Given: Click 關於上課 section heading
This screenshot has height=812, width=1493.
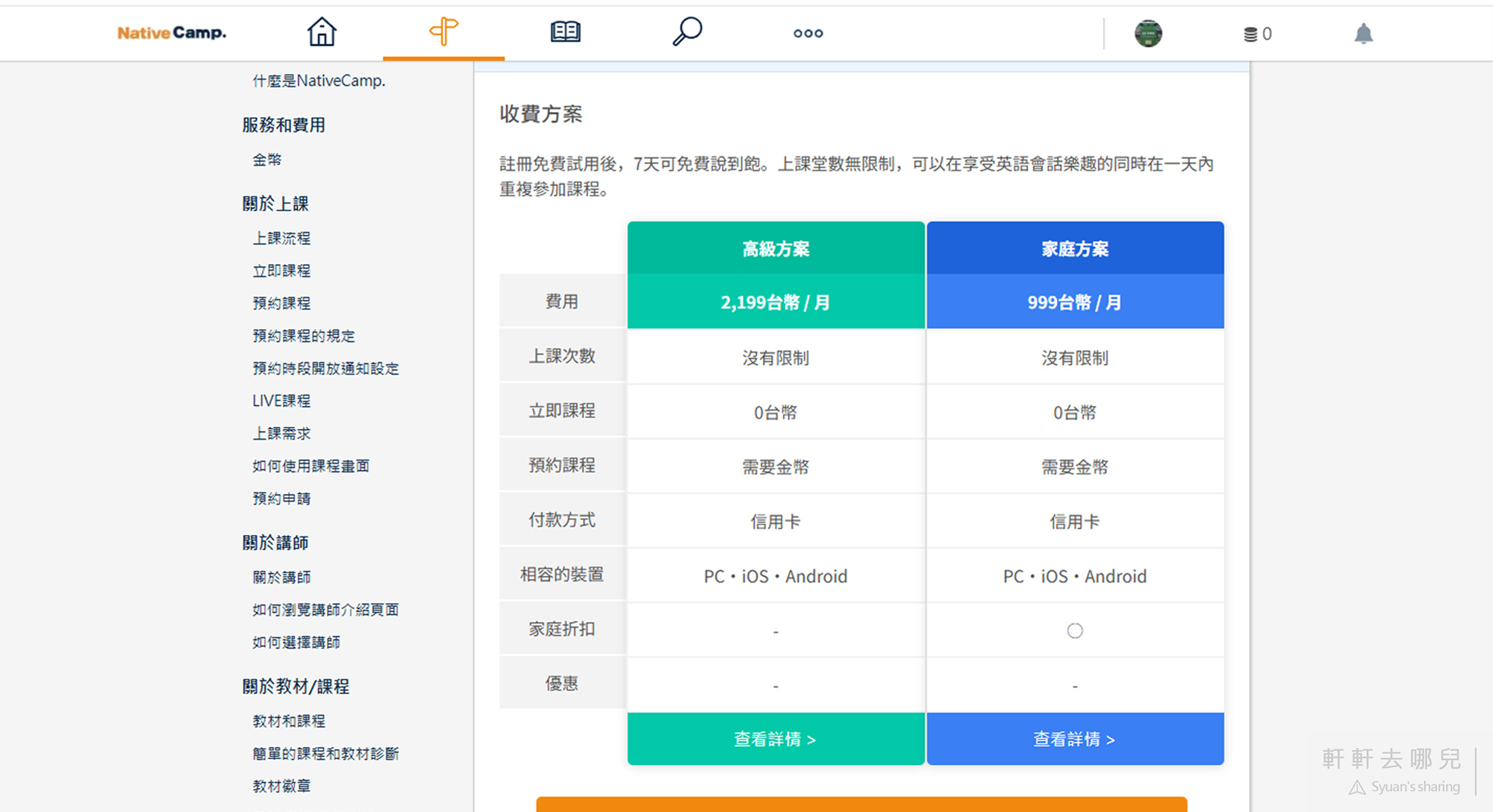Looking at the screenshot, I should pyautogui.click(x=275, y=204).
